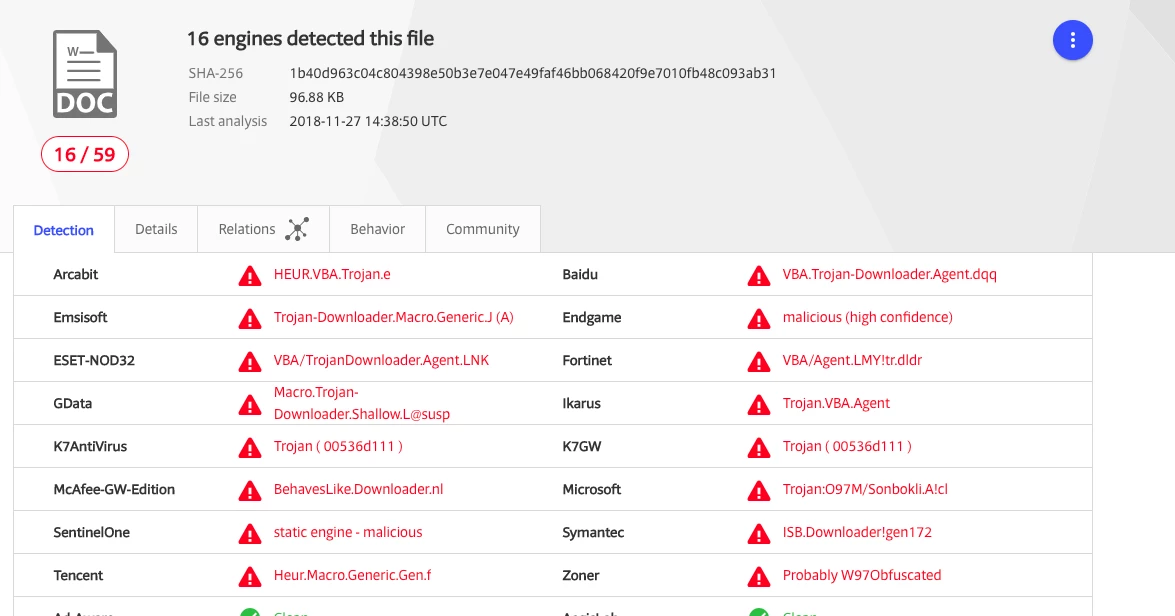Image resolution: width=1175 pixels, height=616 pixels.
Task: Open the Relations tab
Action: (x=263, y=229)
